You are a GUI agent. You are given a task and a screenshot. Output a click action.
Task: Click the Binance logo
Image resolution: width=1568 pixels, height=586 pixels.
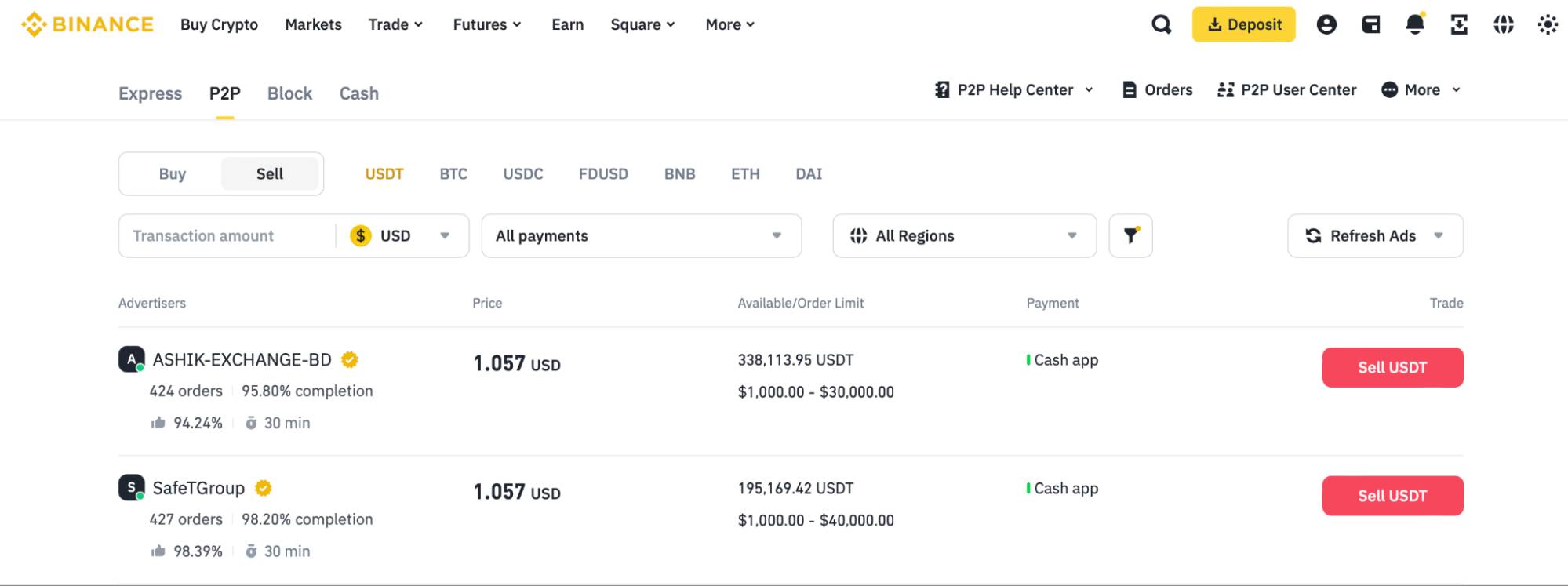tap(87, 24)
